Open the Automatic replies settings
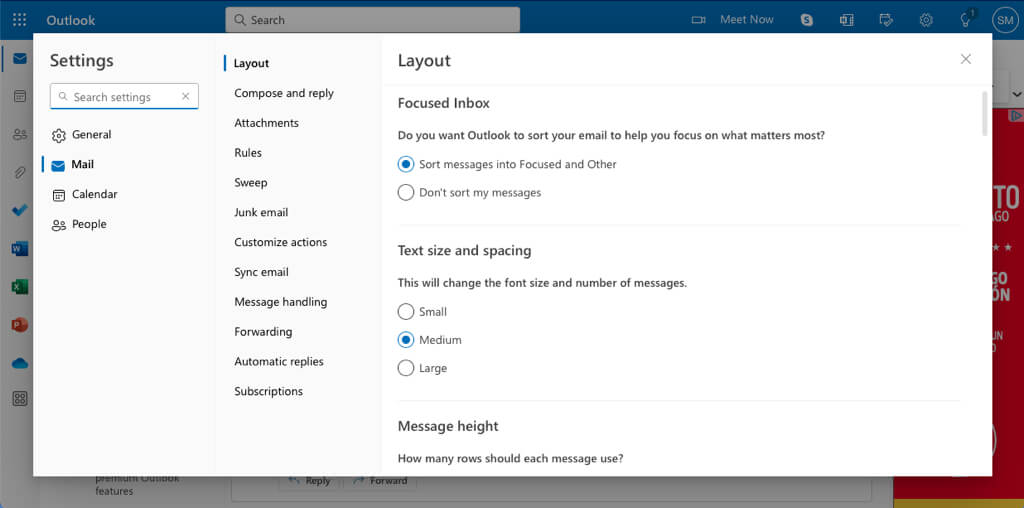 coord(279,362)
